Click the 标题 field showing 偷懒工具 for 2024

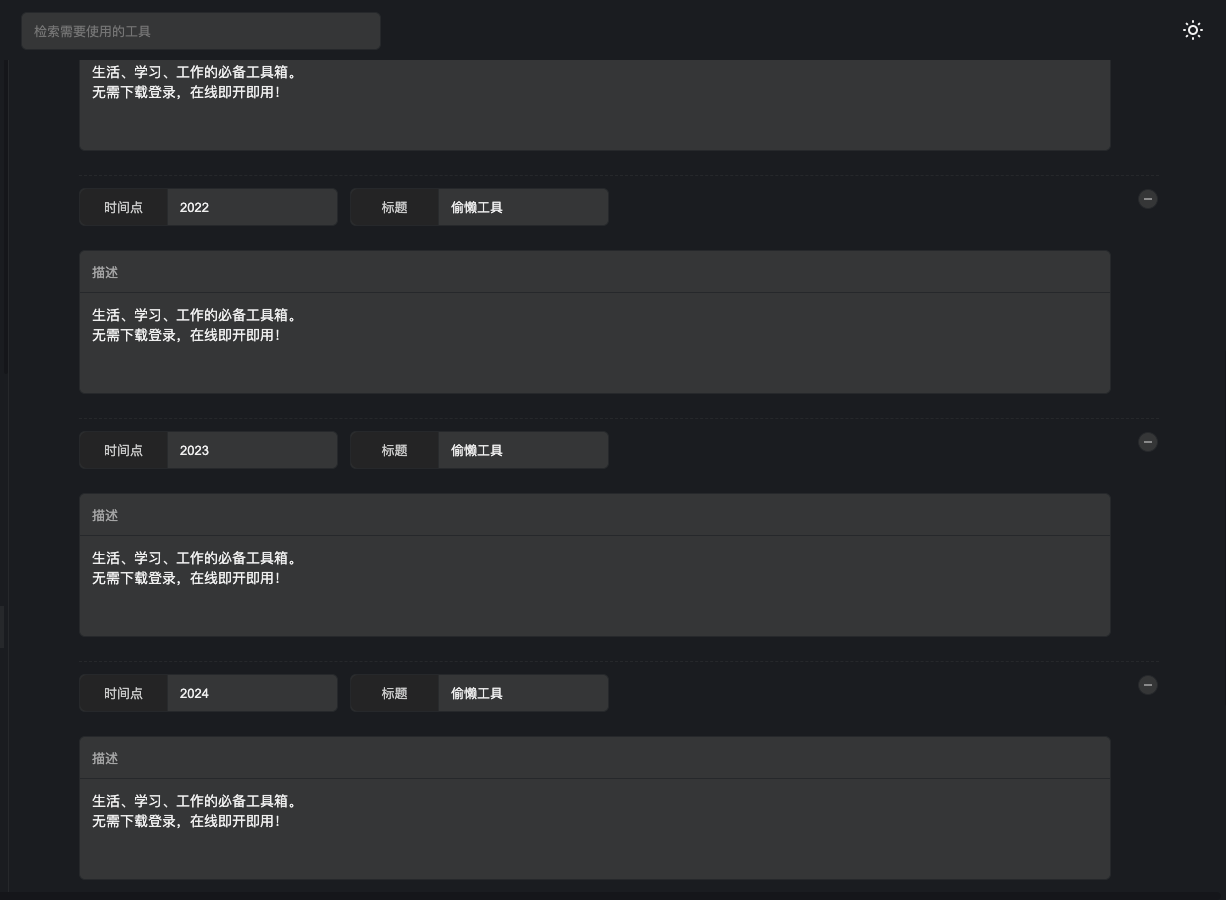522,693
